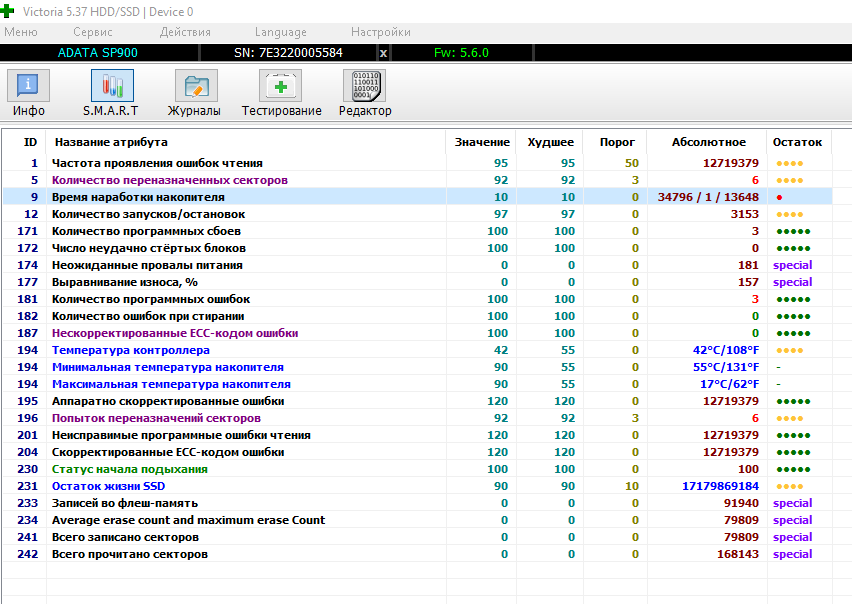Sort by the Абсолютное column header
Image resolution: width=852 pixels, height=604 pixels.
tap(709, 142)
